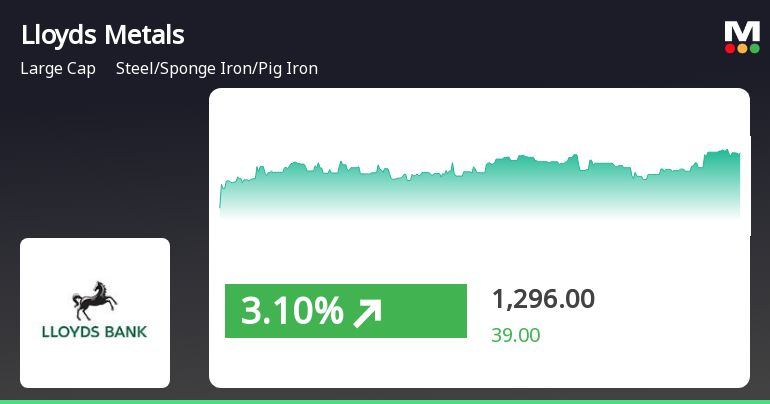Click the green bar along the bottom edge
The width and height of the screenshot is (770, 404).
coord(385,401)
